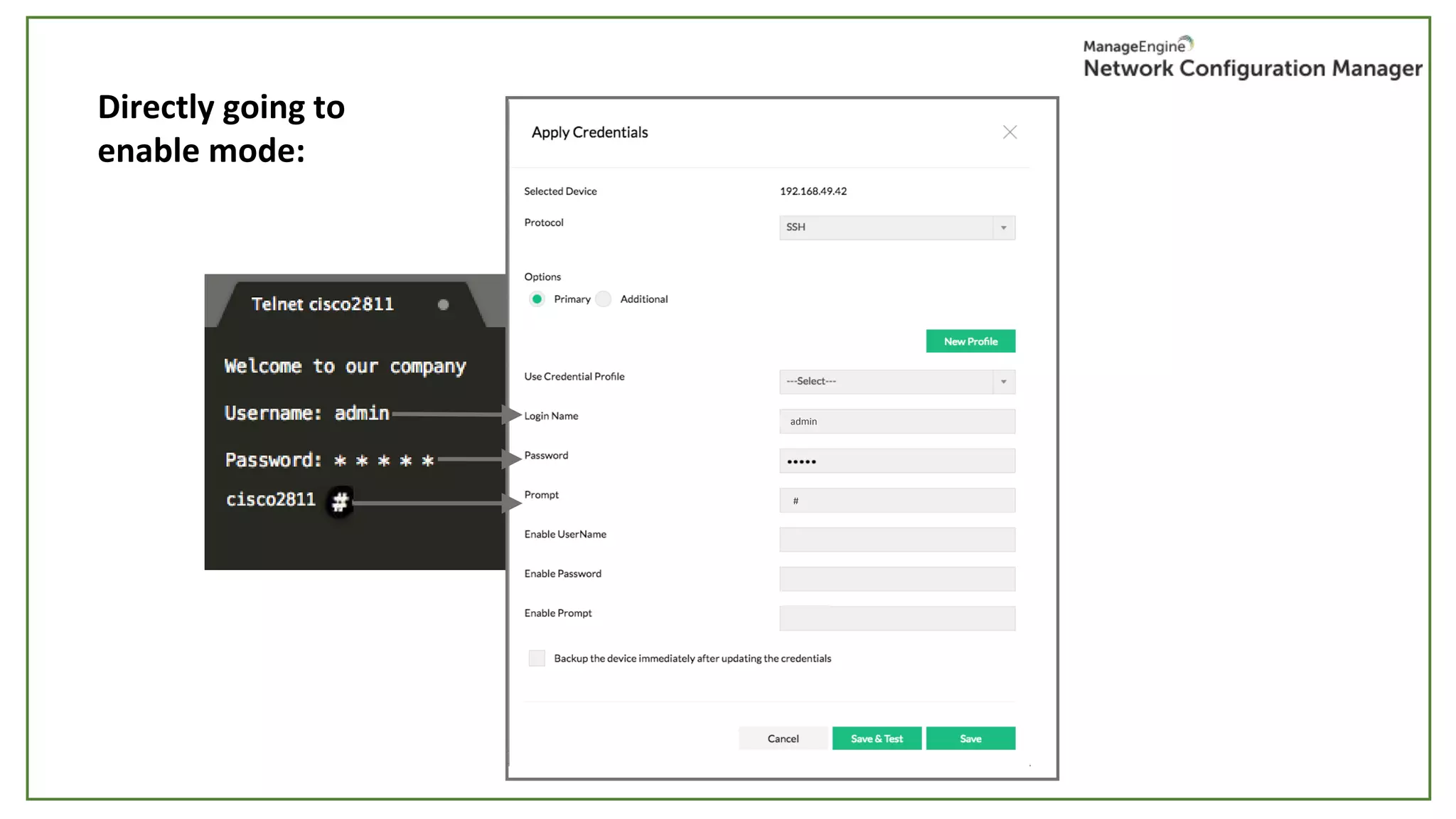
Task: Focus the Enable UserName field
Action: pyautogui.click(x=897, y=540)
